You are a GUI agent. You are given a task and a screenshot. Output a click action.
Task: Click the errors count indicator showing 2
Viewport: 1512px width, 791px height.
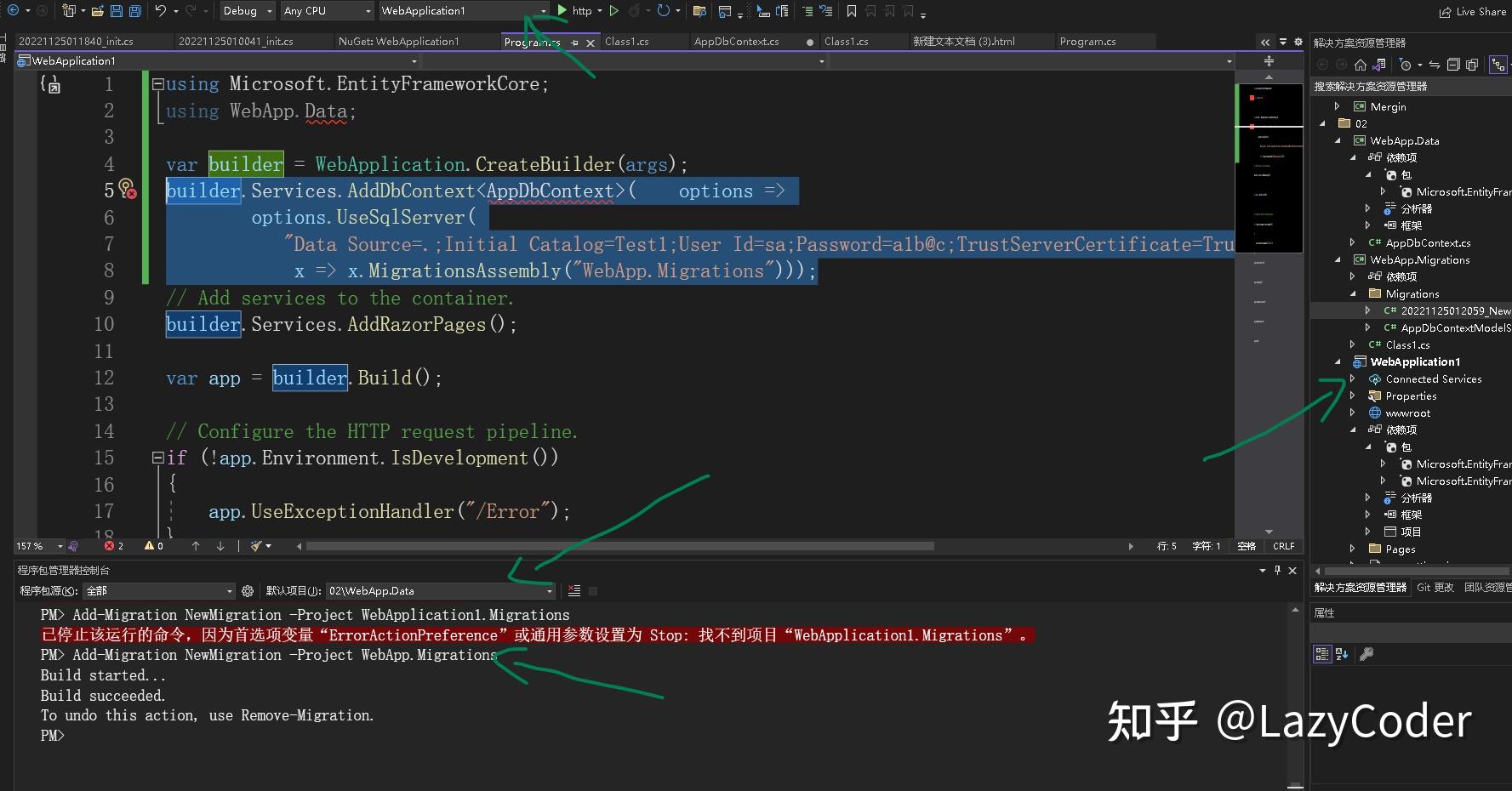click(x=114, y=546)
